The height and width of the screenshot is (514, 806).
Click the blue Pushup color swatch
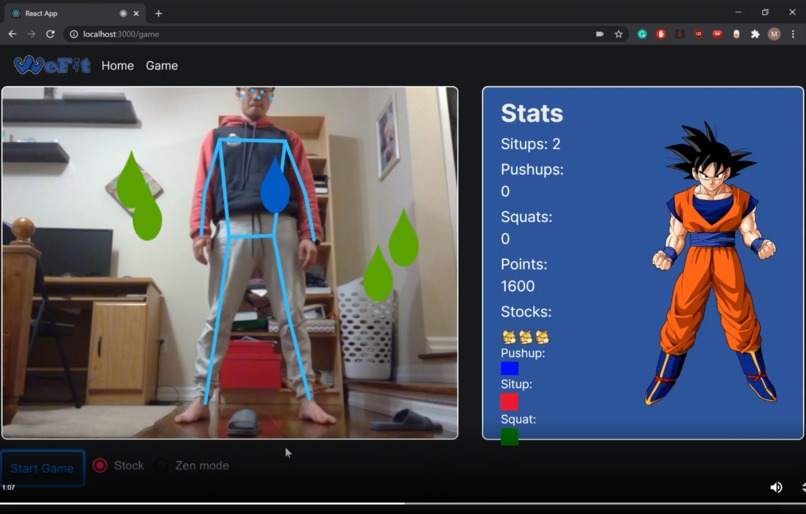point(509,369)
